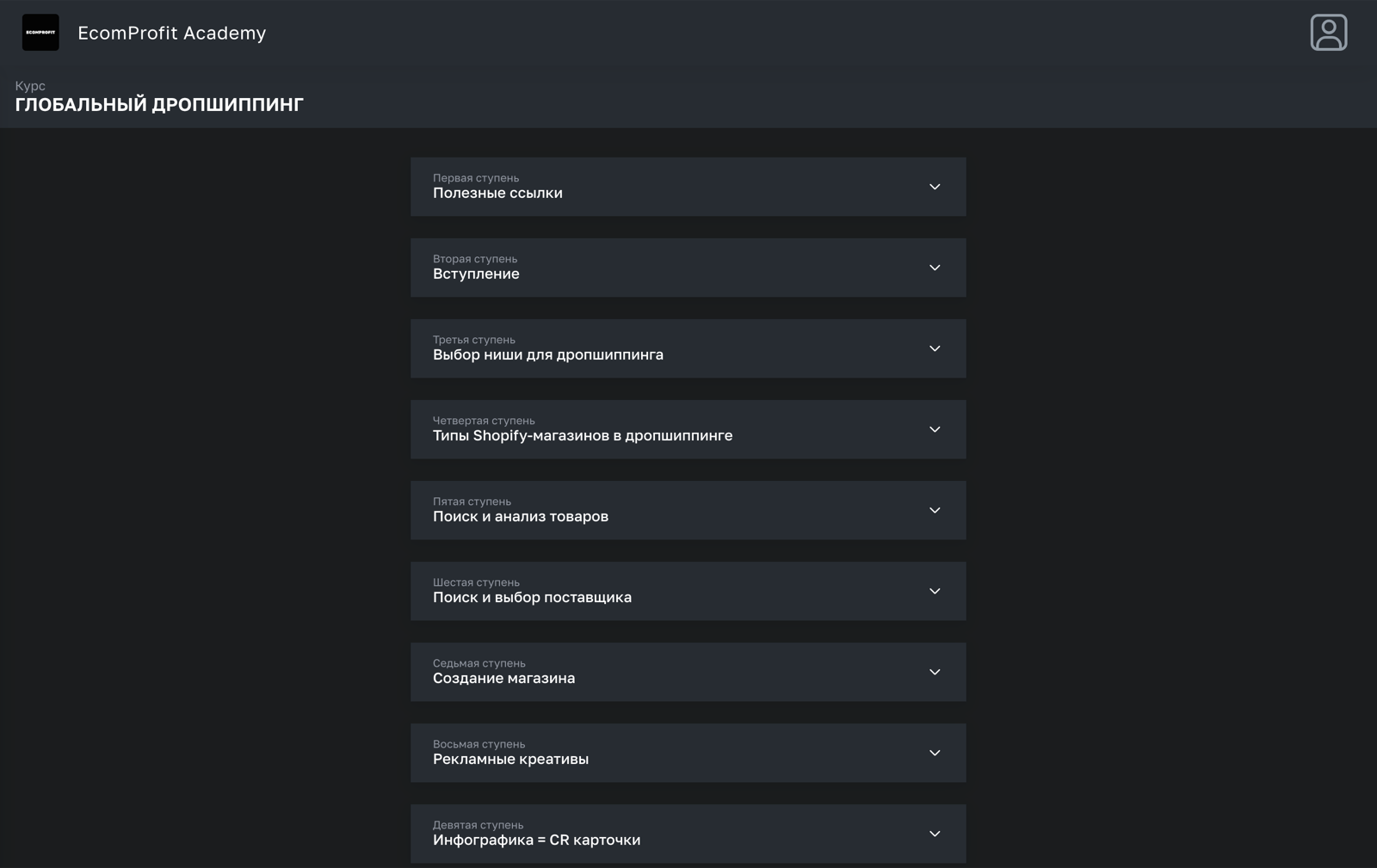1377x868 pixels.
Task: Select the Поиск и выбор поставщика title
Action: [x=532, y=598]
